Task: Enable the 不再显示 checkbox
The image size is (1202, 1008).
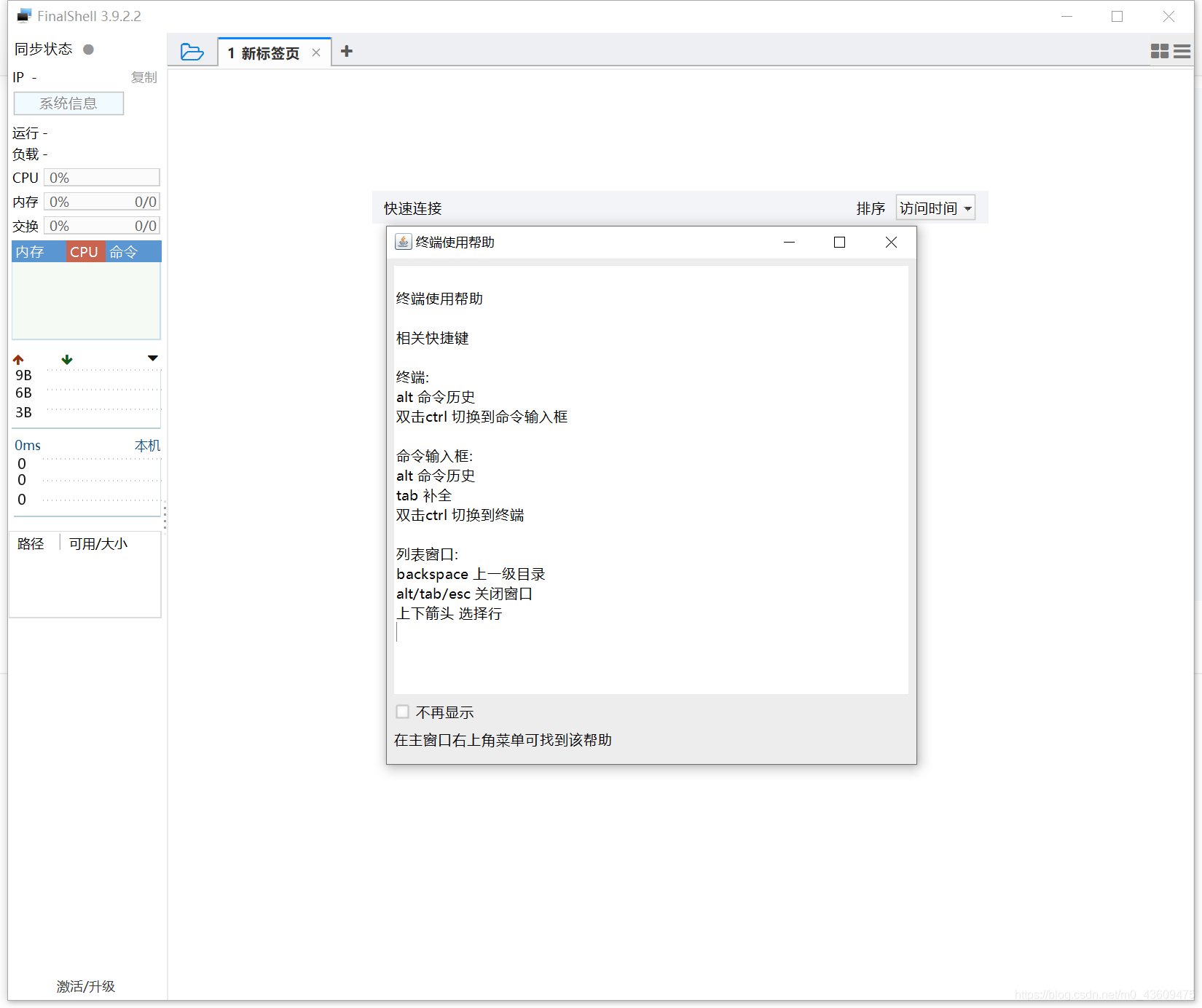Action: 402,712
